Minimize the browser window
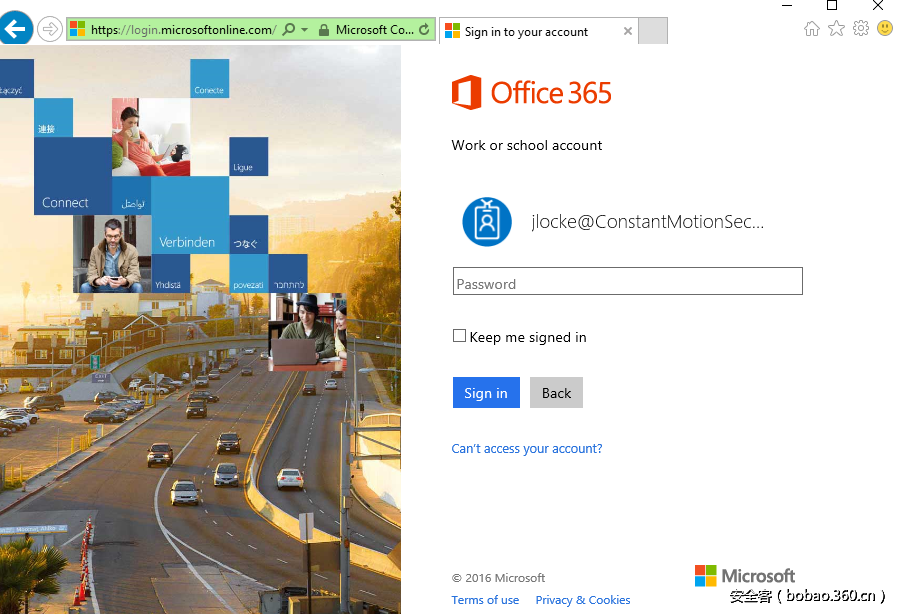Viewport: 900px width, 614px height. point(787,6)
